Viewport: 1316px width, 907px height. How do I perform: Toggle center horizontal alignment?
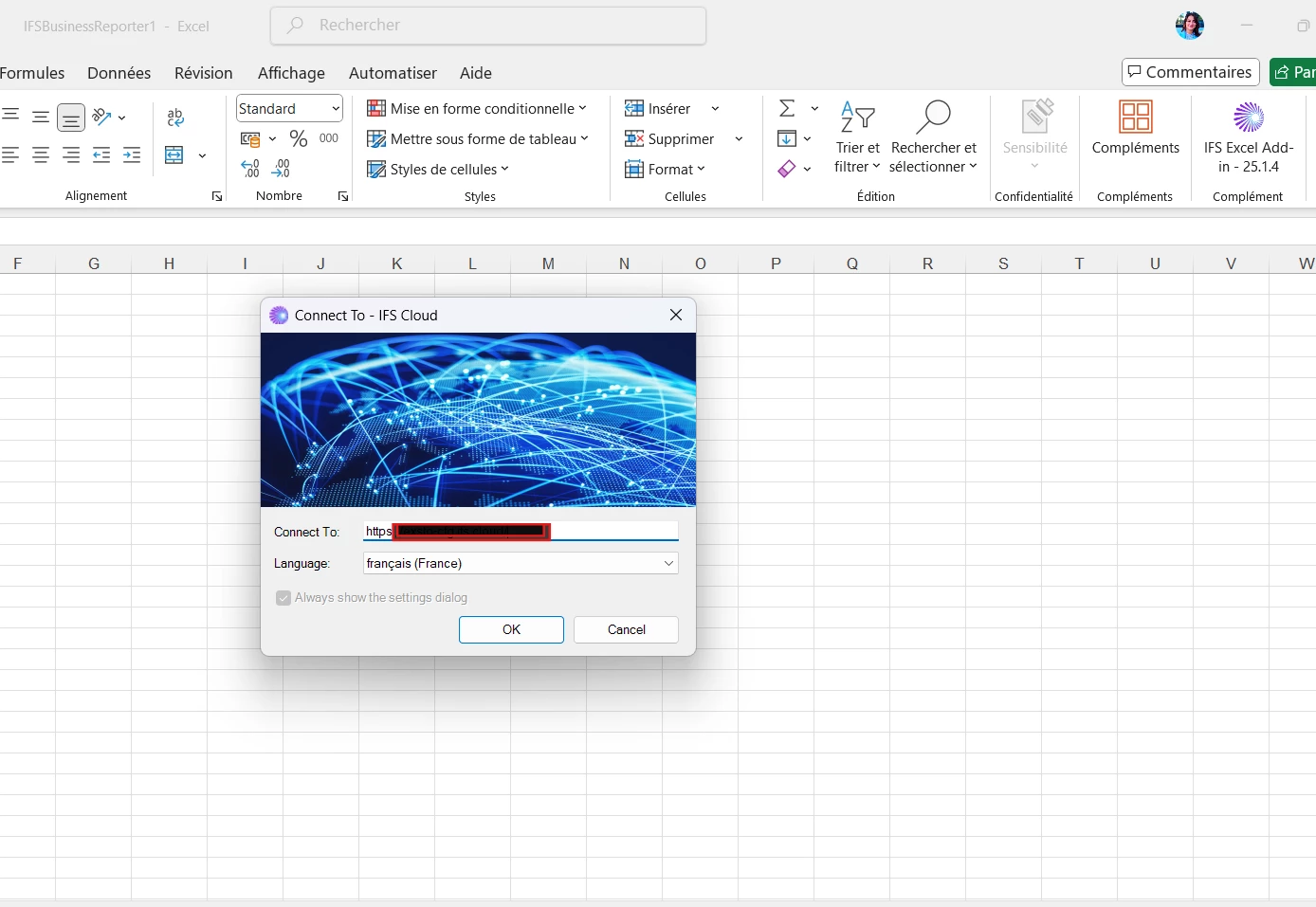coord(41,155)
